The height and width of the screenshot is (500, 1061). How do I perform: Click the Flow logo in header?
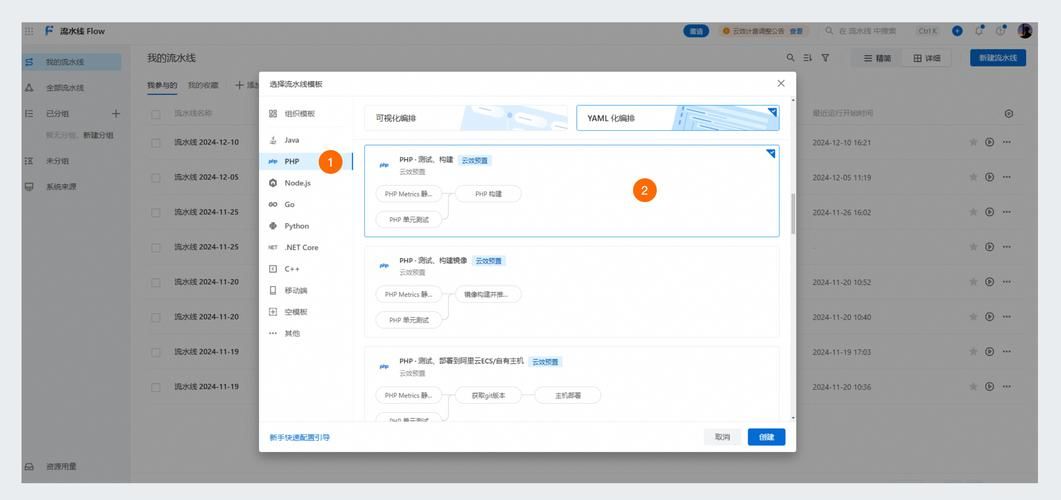[x=49, y=31]
